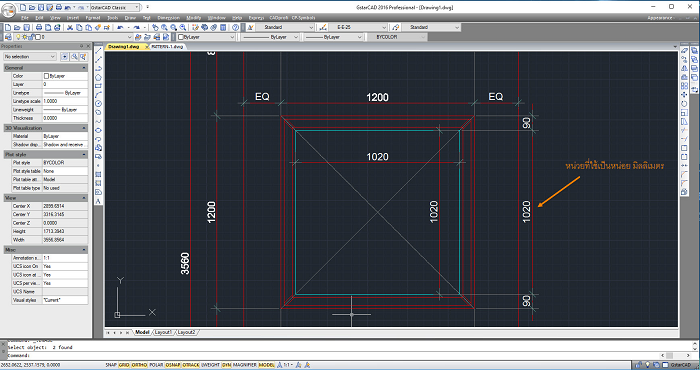This screenshot has height=370, width=700.
Task: Click the command window horizontal scrollbar
Action: coord(675,356)
